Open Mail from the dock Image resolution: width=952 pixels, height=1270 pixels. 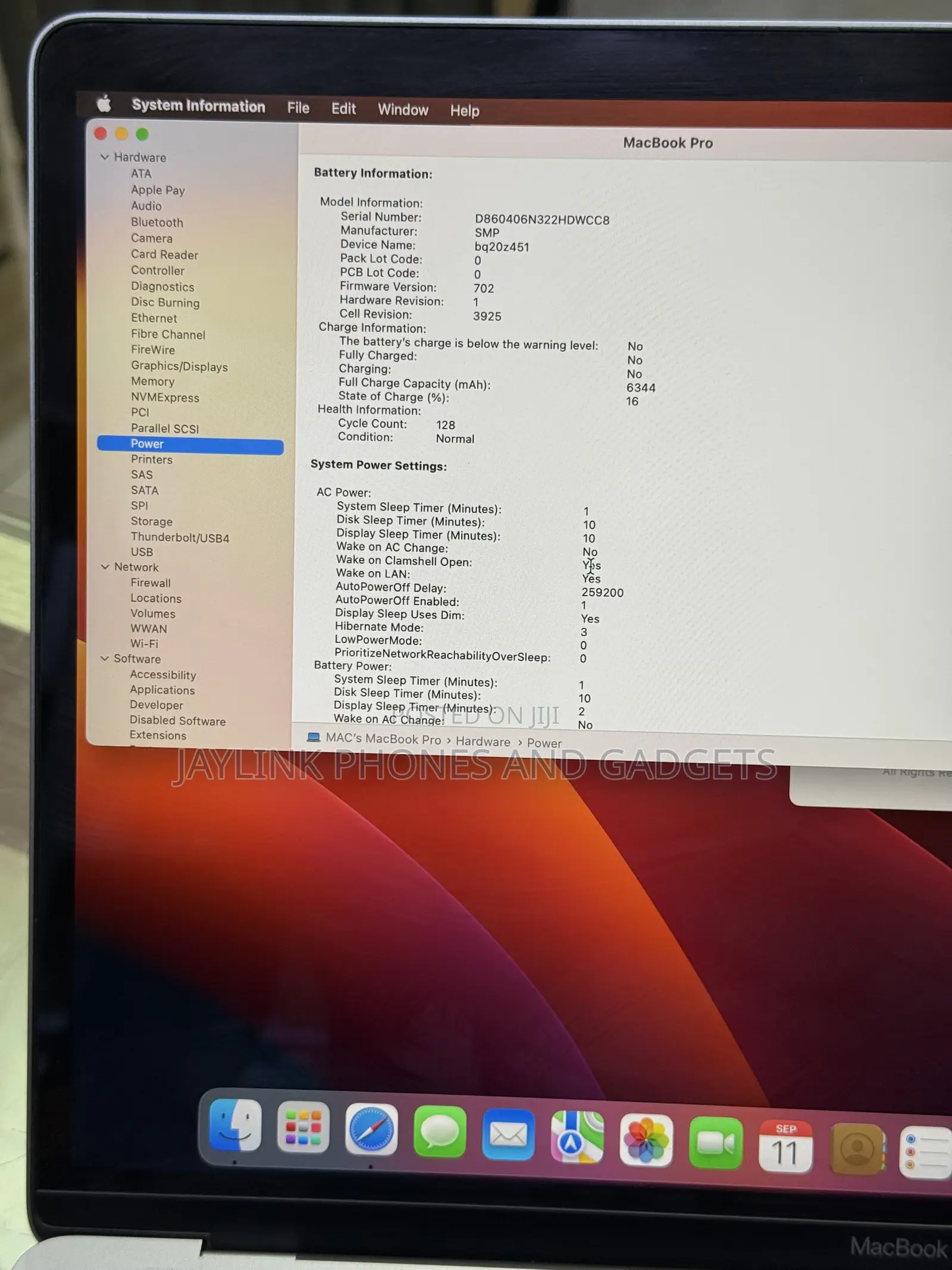pos(508,1134)
